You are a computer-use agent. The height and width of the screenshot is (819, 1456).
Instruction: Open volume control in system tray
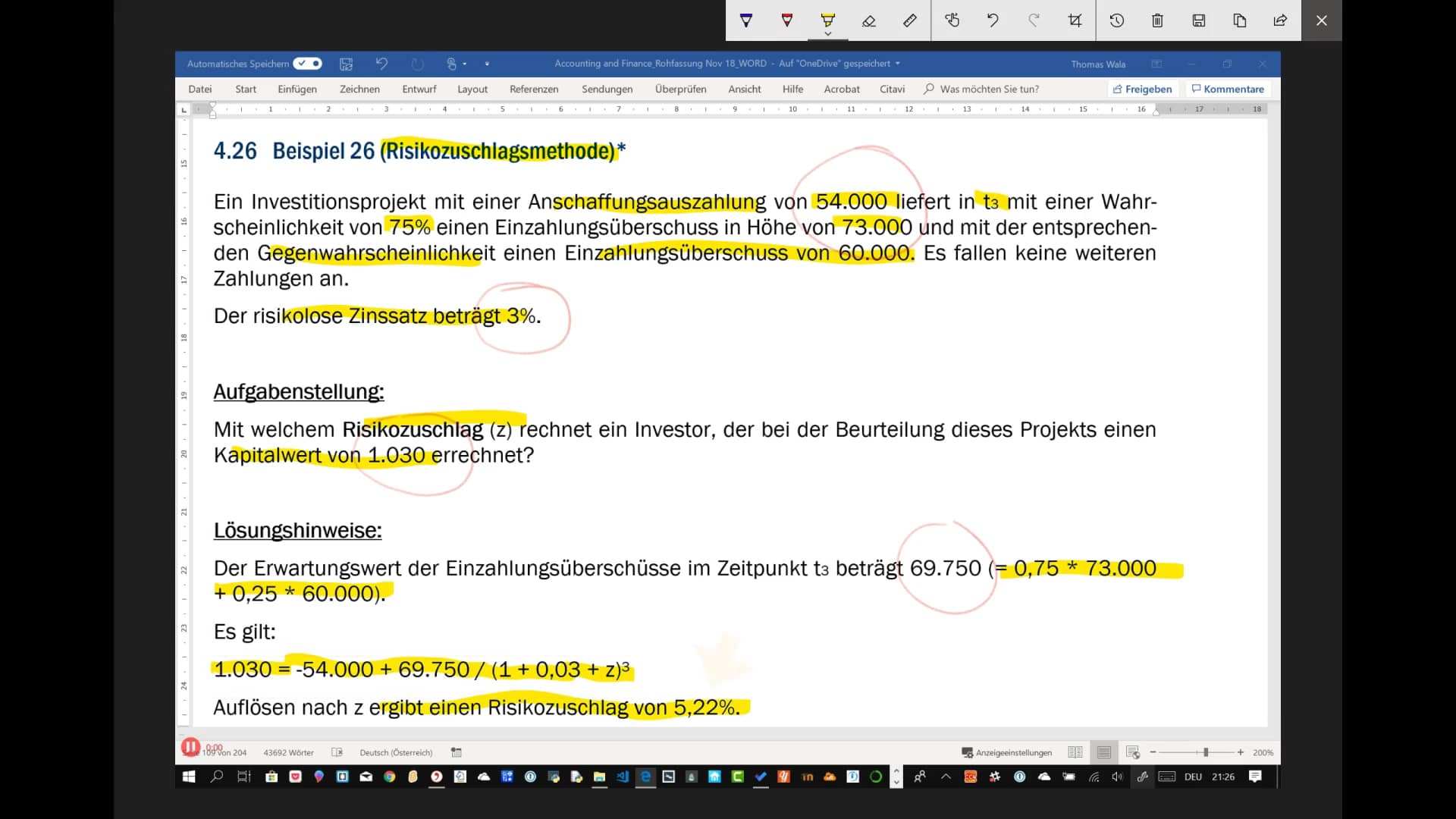[x=1118, y=777]
